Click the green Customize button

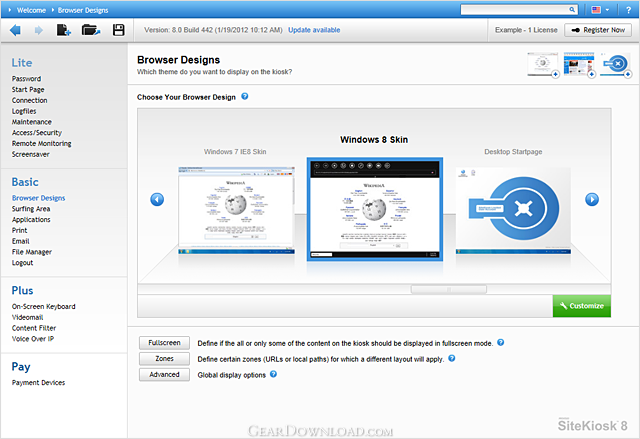[x=582, y=306]
